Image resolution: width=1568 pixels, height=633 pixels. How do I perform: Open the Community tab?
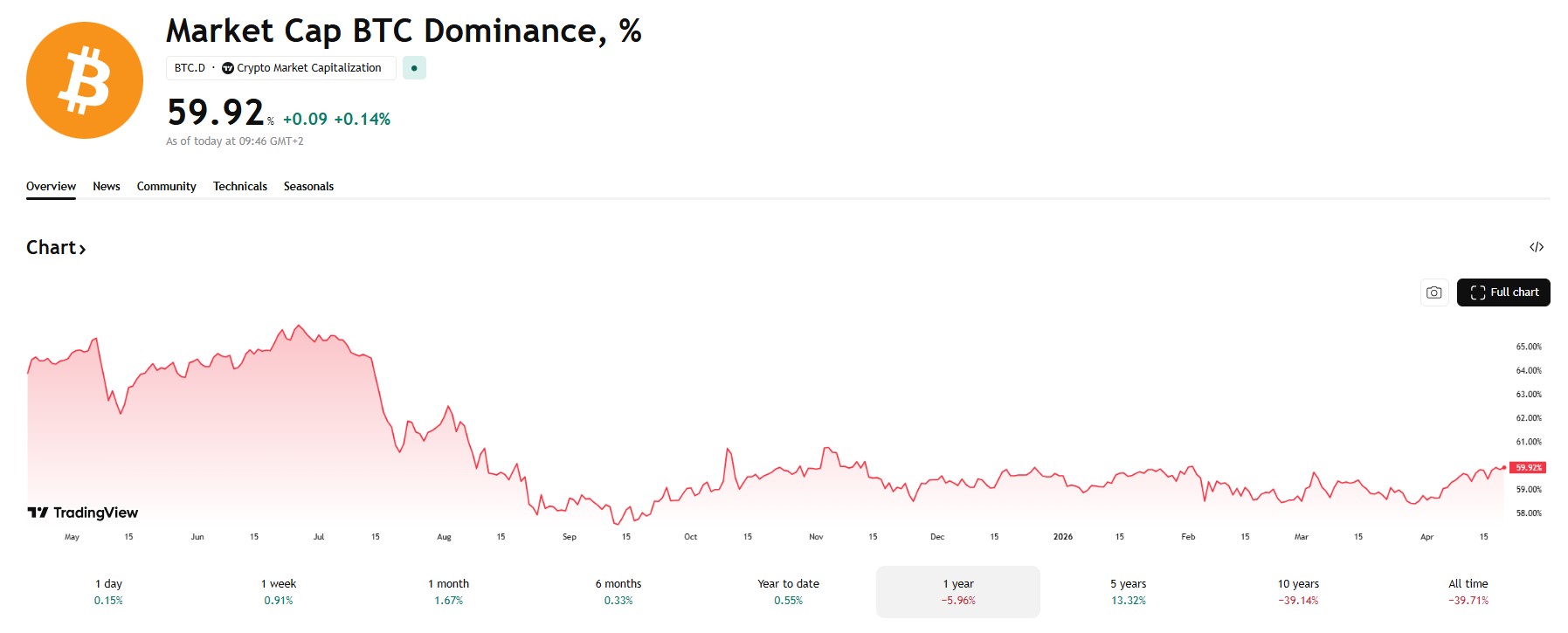(166, 186)
